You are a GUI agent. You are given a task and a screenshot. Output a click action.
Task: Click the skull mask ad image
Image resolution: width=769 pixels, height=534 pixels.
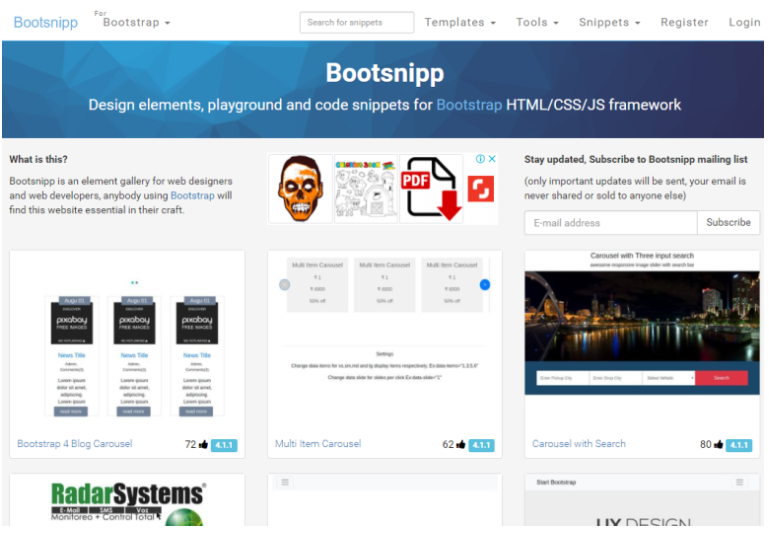pos(300,189)
